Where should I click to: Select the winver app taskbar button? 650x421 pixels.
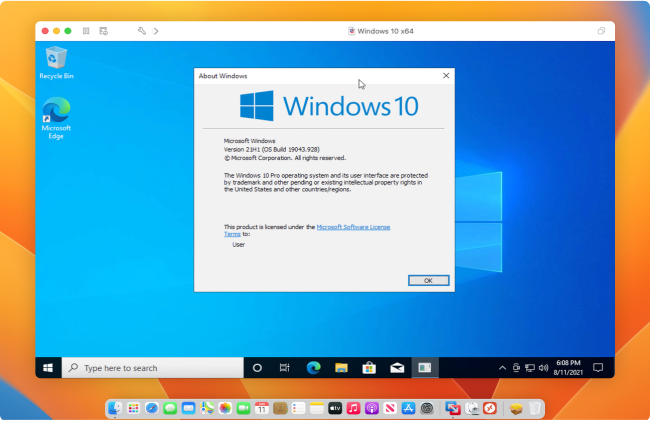[x=425, y=368]
